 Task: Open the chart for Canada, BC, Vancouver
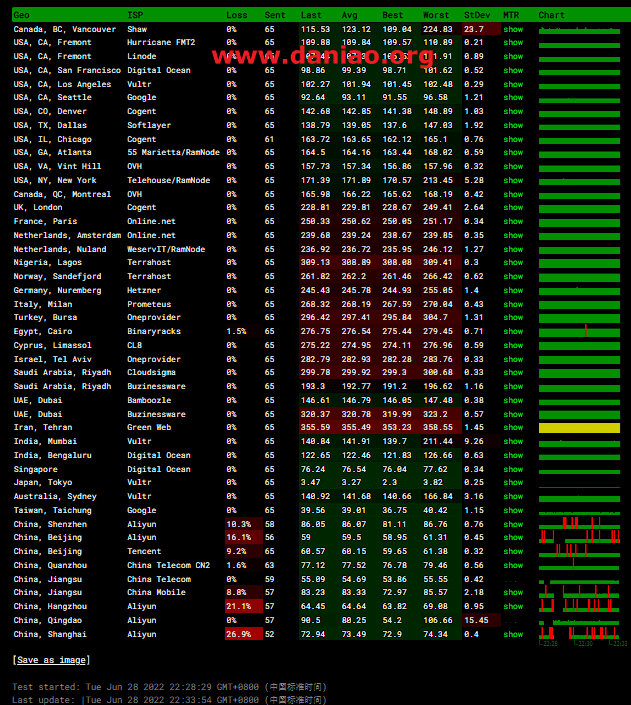pos(579,30)
